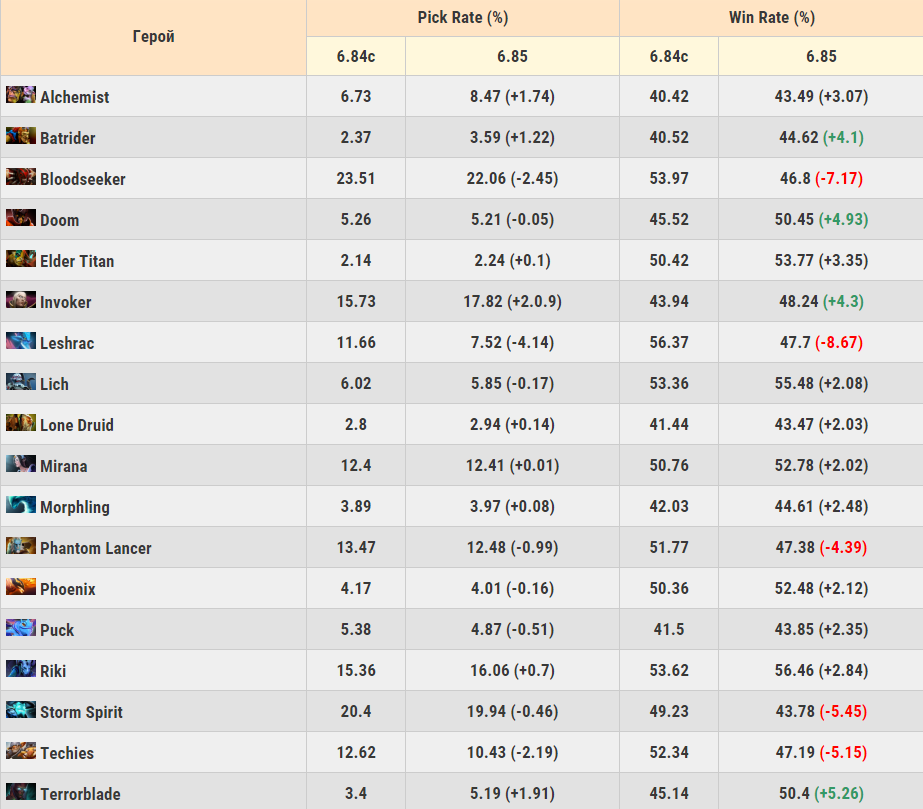Click the Techies hero icon
The height and width of the screenshot is (809, 923).
(x=21, y=751)
